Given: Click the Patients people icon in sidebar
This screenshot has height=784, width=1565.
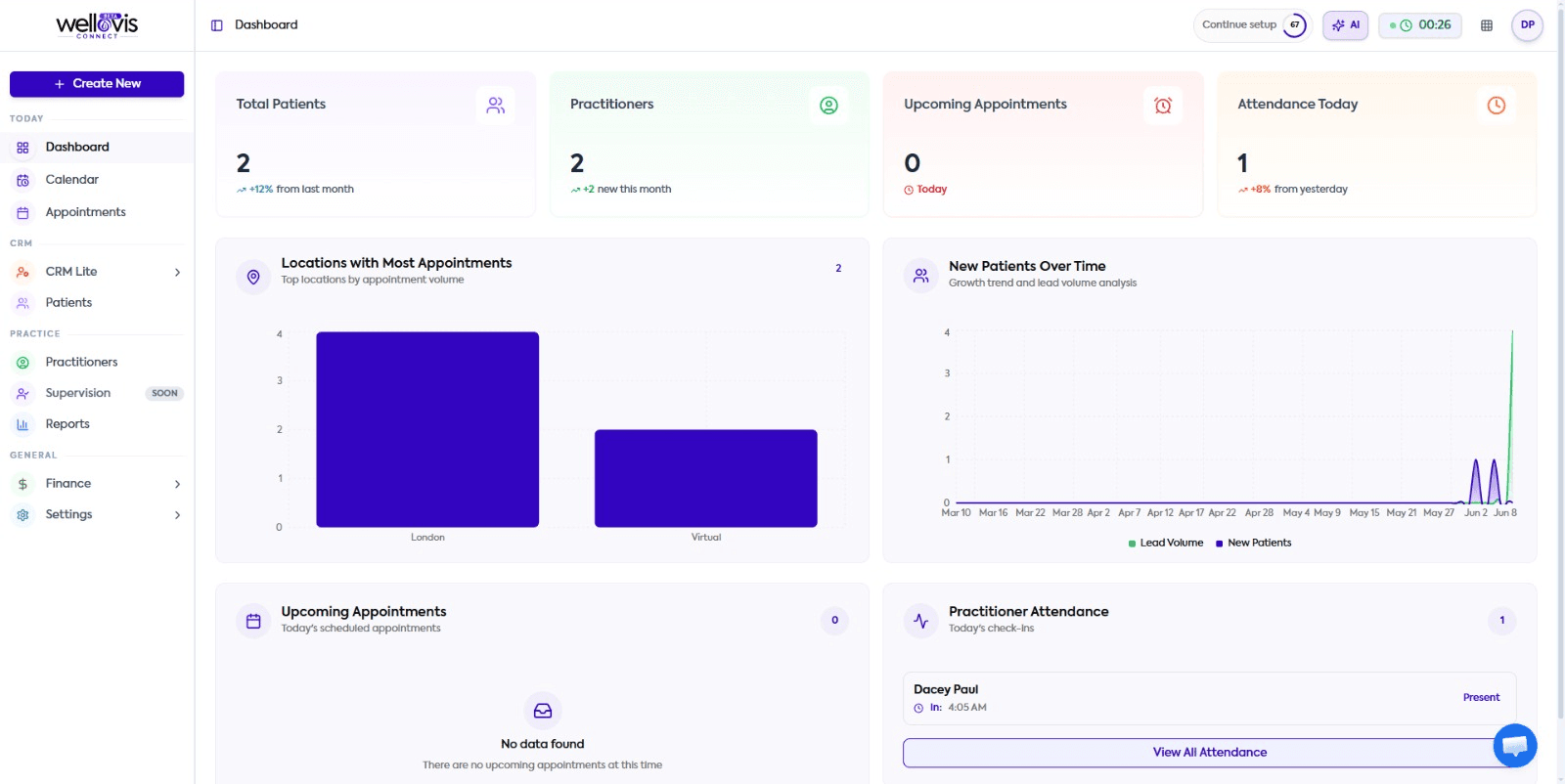Looking at the screenshot, I should 22,303.
